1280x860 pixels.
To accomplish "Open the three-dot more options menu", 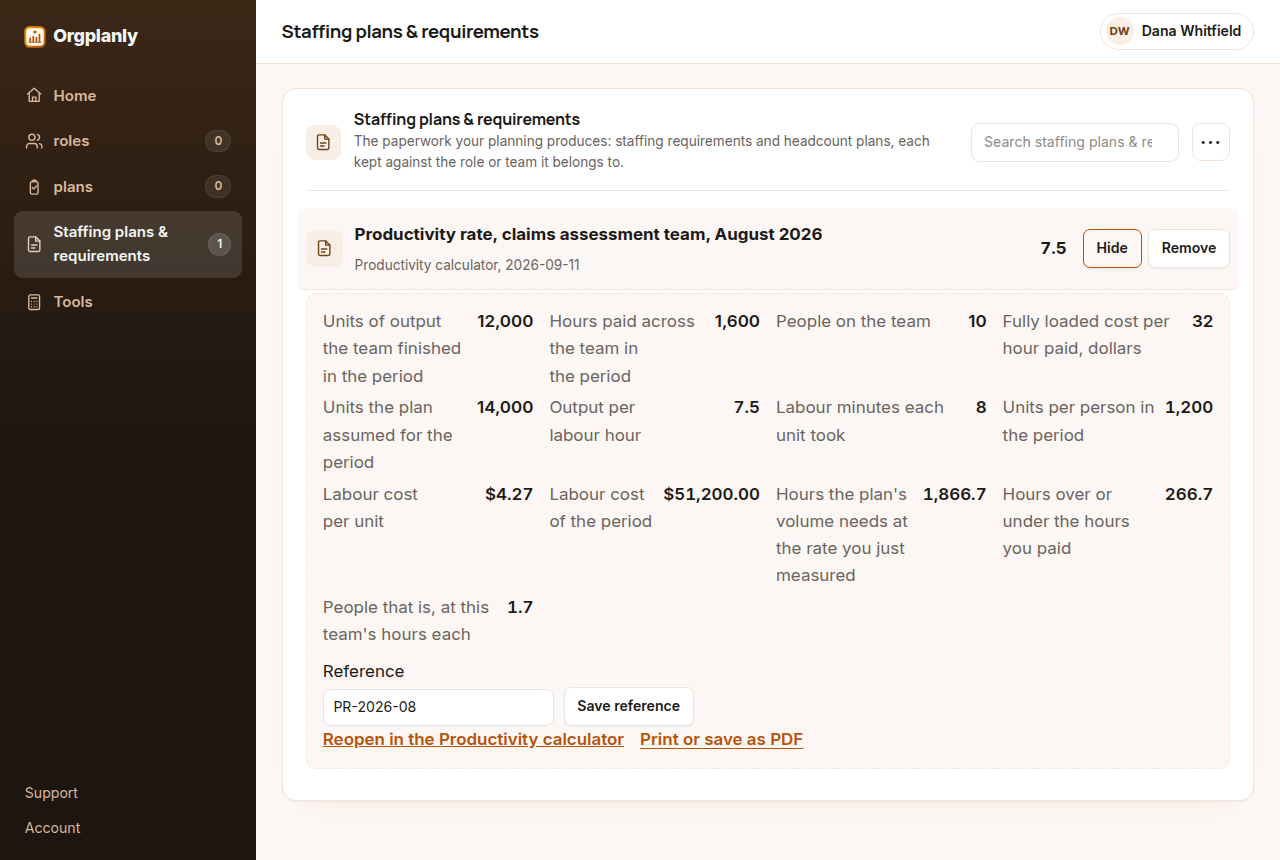I will (1211, 142).
